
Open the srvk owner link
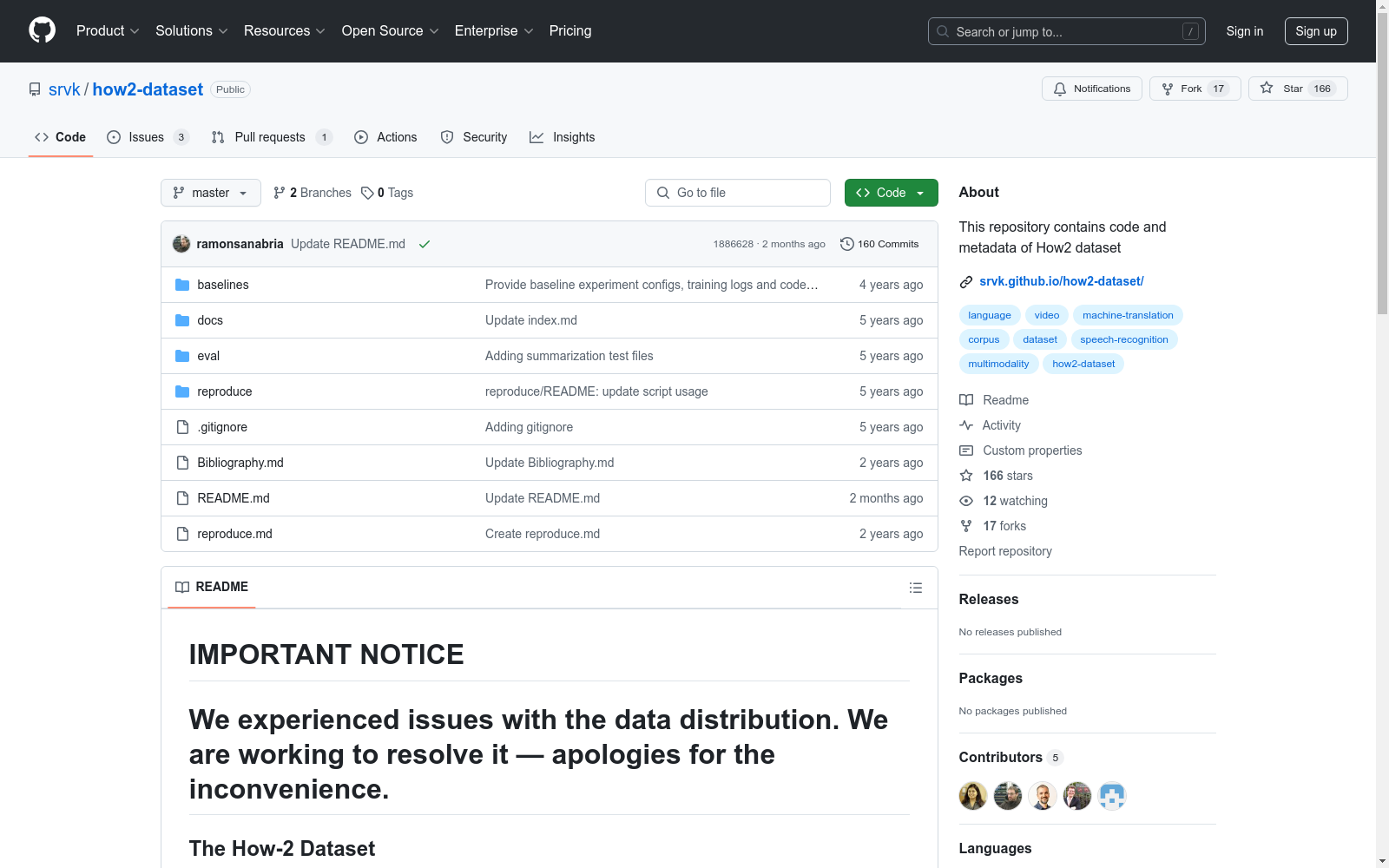coord(64,89)
